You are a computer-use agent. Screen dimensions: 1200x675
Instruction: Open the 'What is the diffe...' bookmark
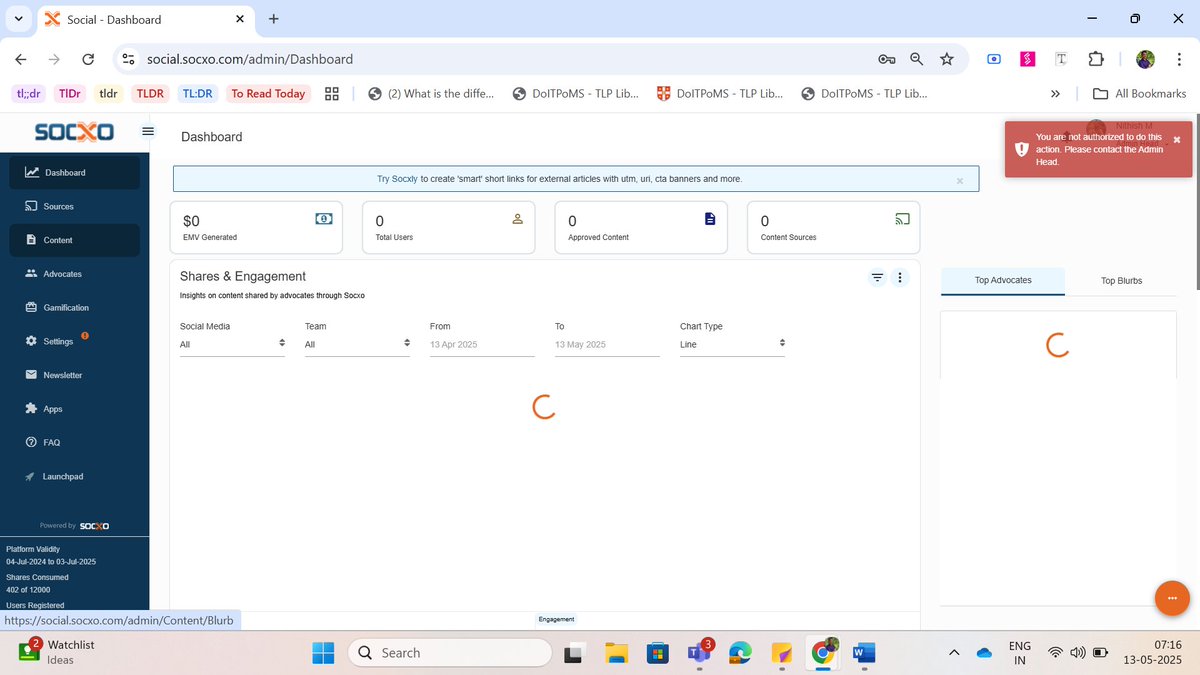pyautogui.click(x=431, y=93)
